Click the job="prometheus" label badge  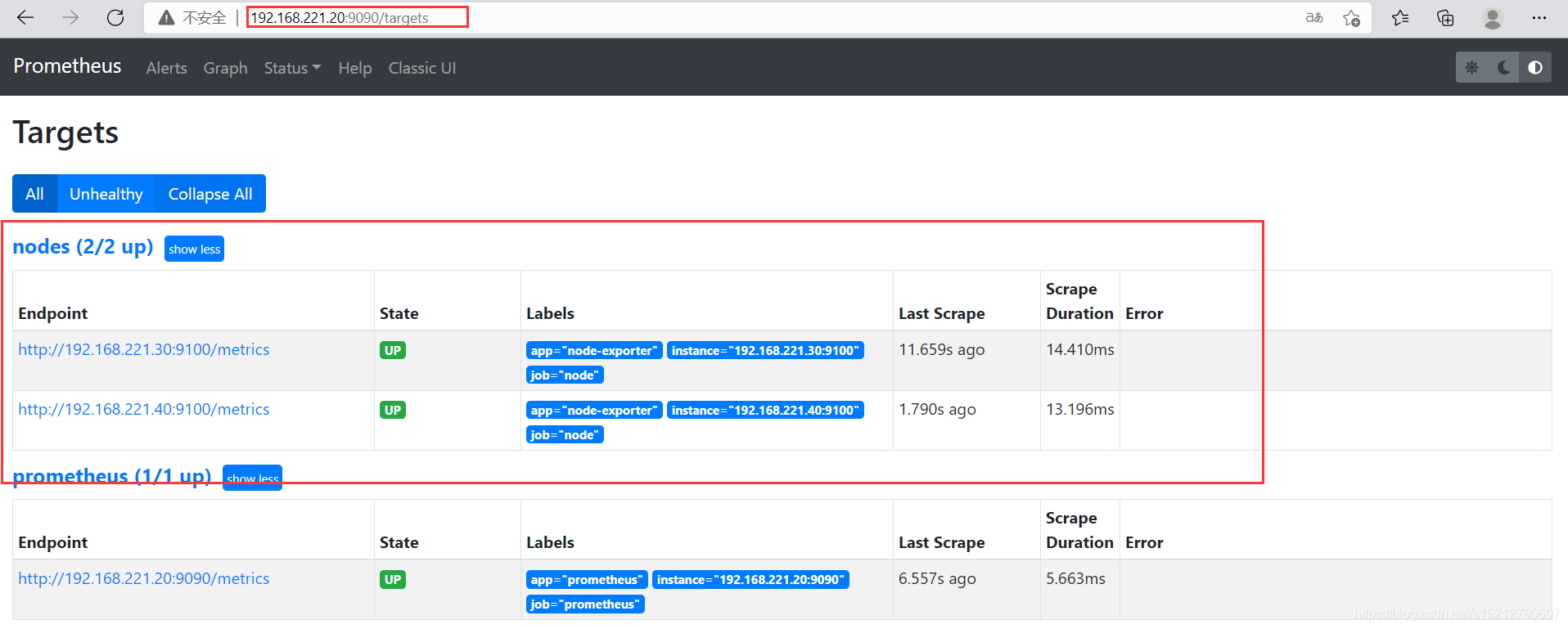coord(585,604)
